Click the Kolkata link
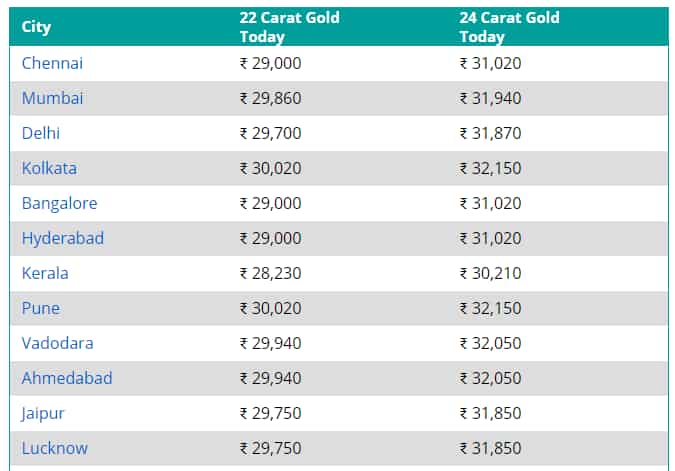675x471 pixels. 50,168
